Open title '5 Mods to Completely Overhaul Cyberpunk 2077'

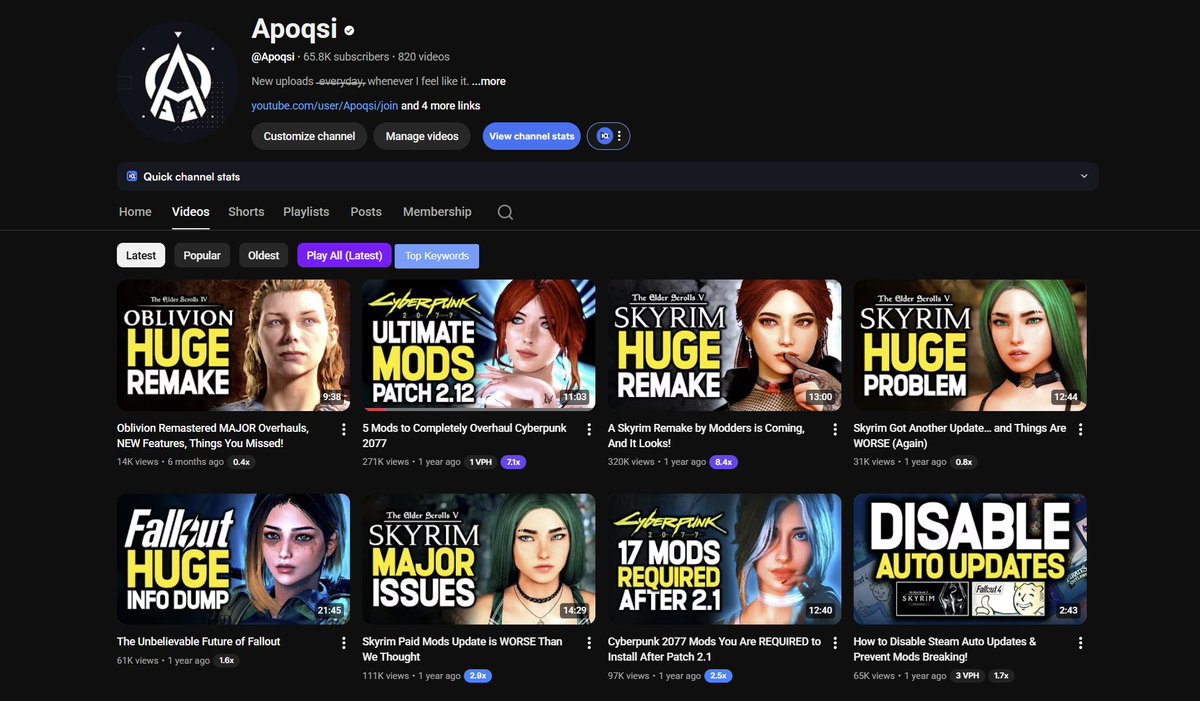tap(465, 436)
